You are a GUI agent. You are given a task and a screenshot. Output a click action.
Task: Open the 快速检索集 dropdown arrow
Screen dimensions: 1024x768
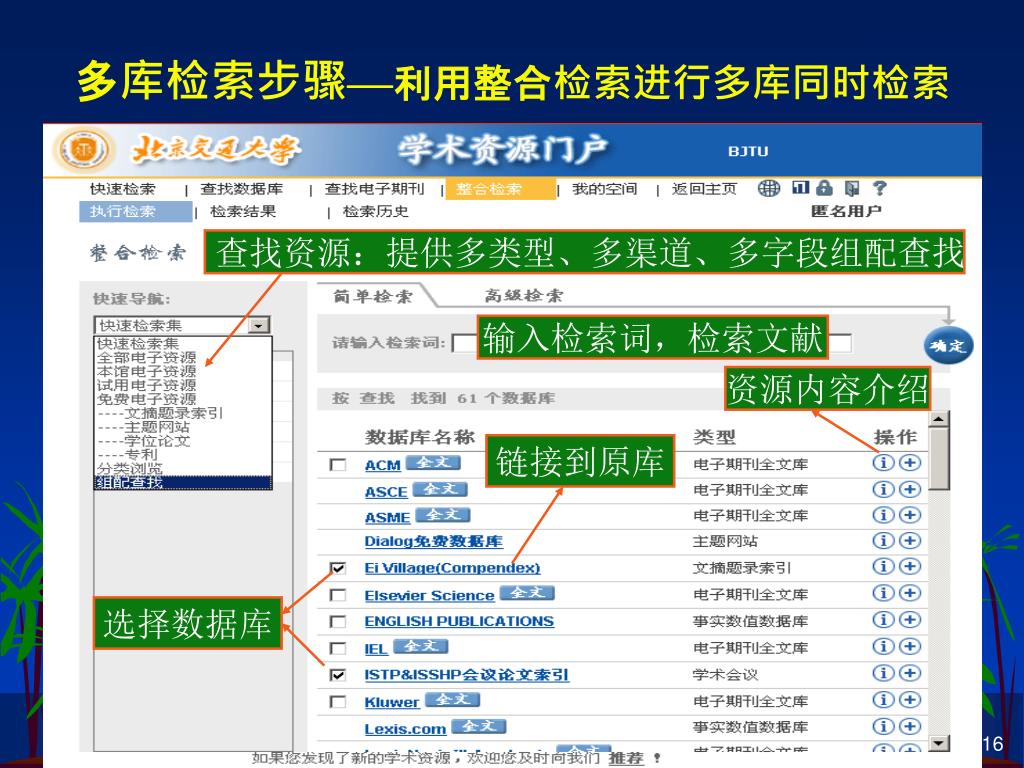coord(259,325)
